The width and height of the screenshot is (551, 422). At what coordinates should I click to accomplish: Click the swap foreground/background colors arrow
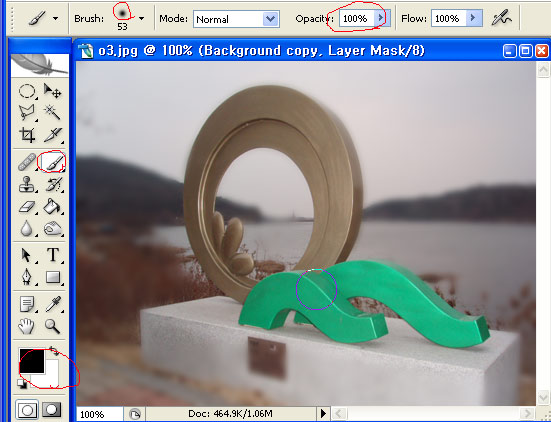tap(54, 351)
